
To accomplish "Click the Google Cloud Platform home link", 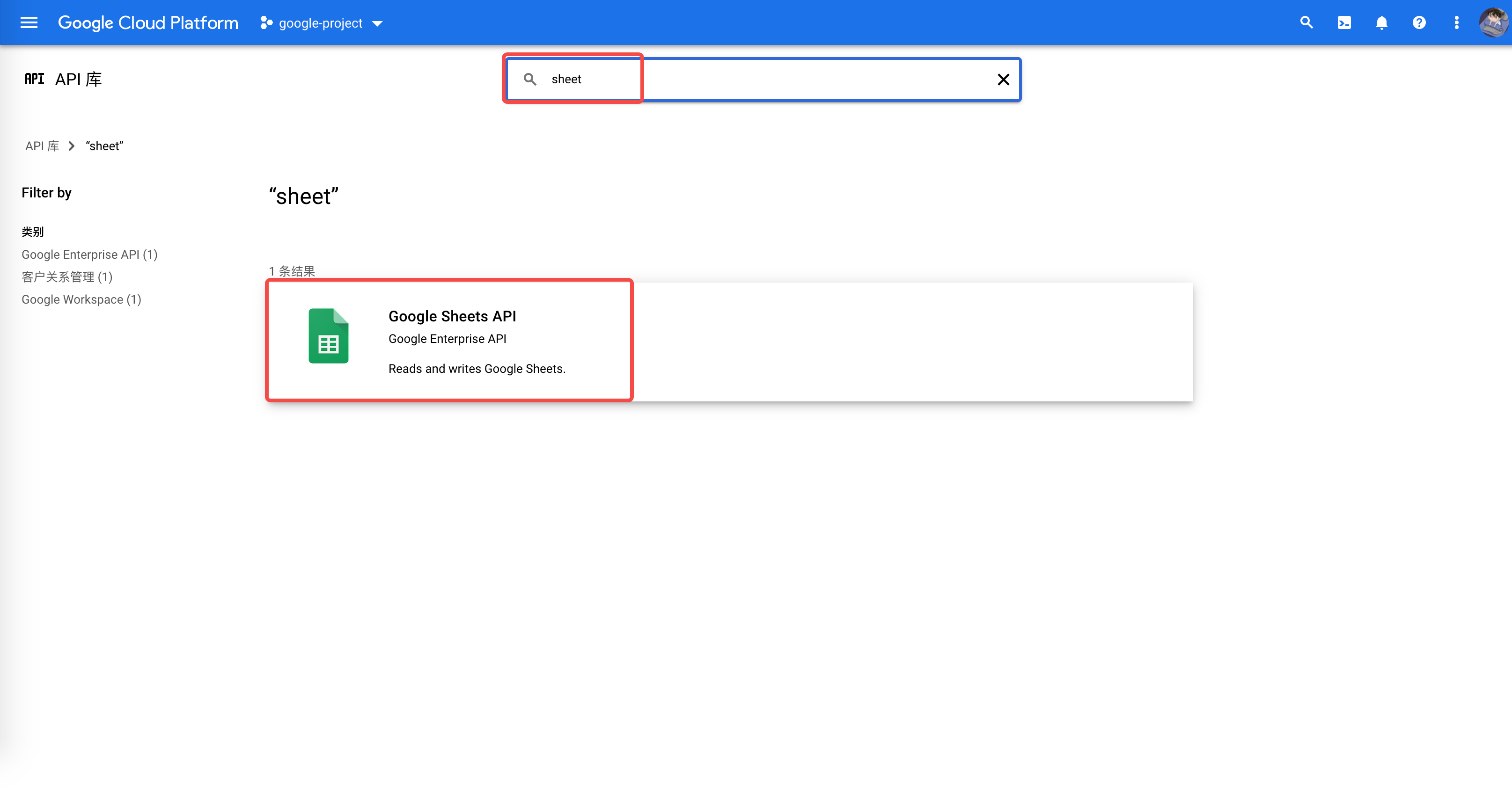I will [148, 22].
